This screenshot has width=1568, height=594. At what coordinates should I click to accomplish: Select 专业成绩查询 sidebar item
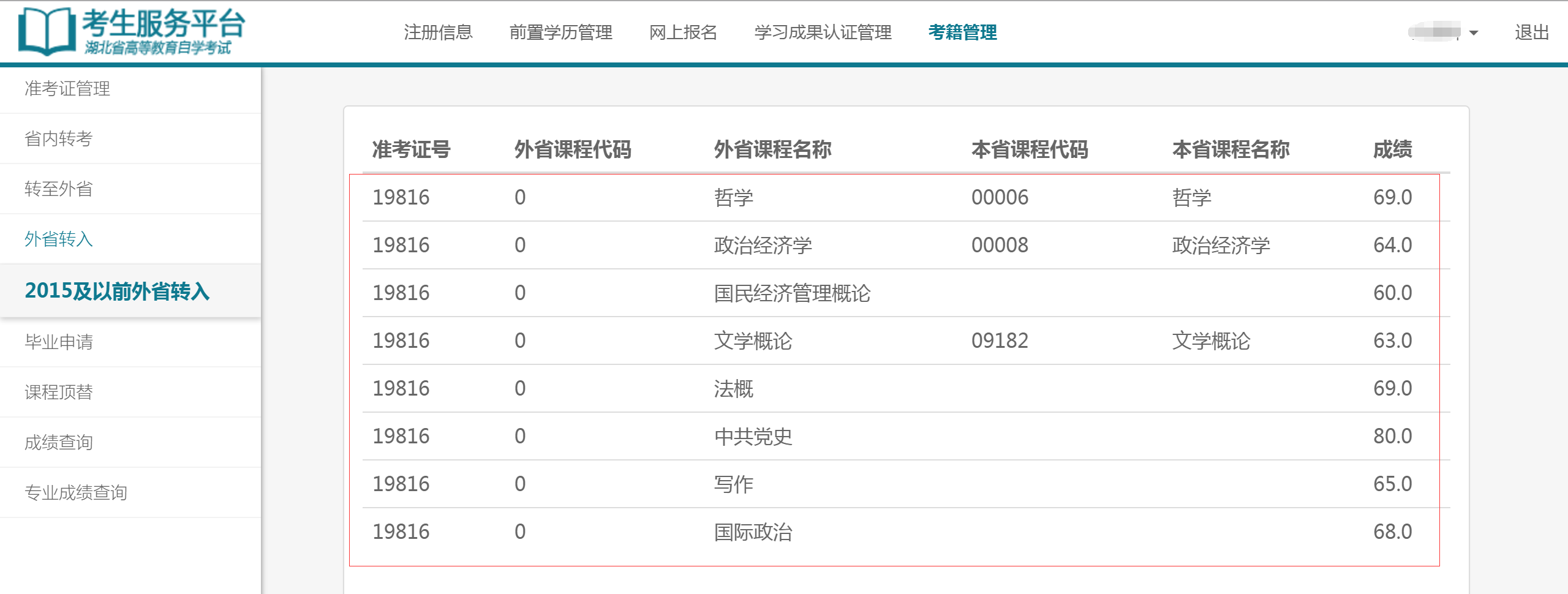point(76,493)
